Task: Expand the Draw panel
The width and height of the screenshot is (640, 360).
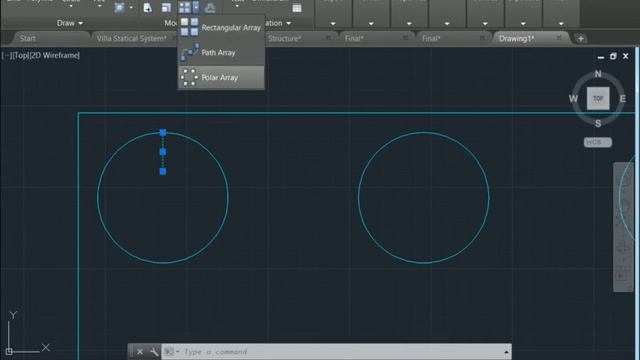Action: (x=70, y=23)
